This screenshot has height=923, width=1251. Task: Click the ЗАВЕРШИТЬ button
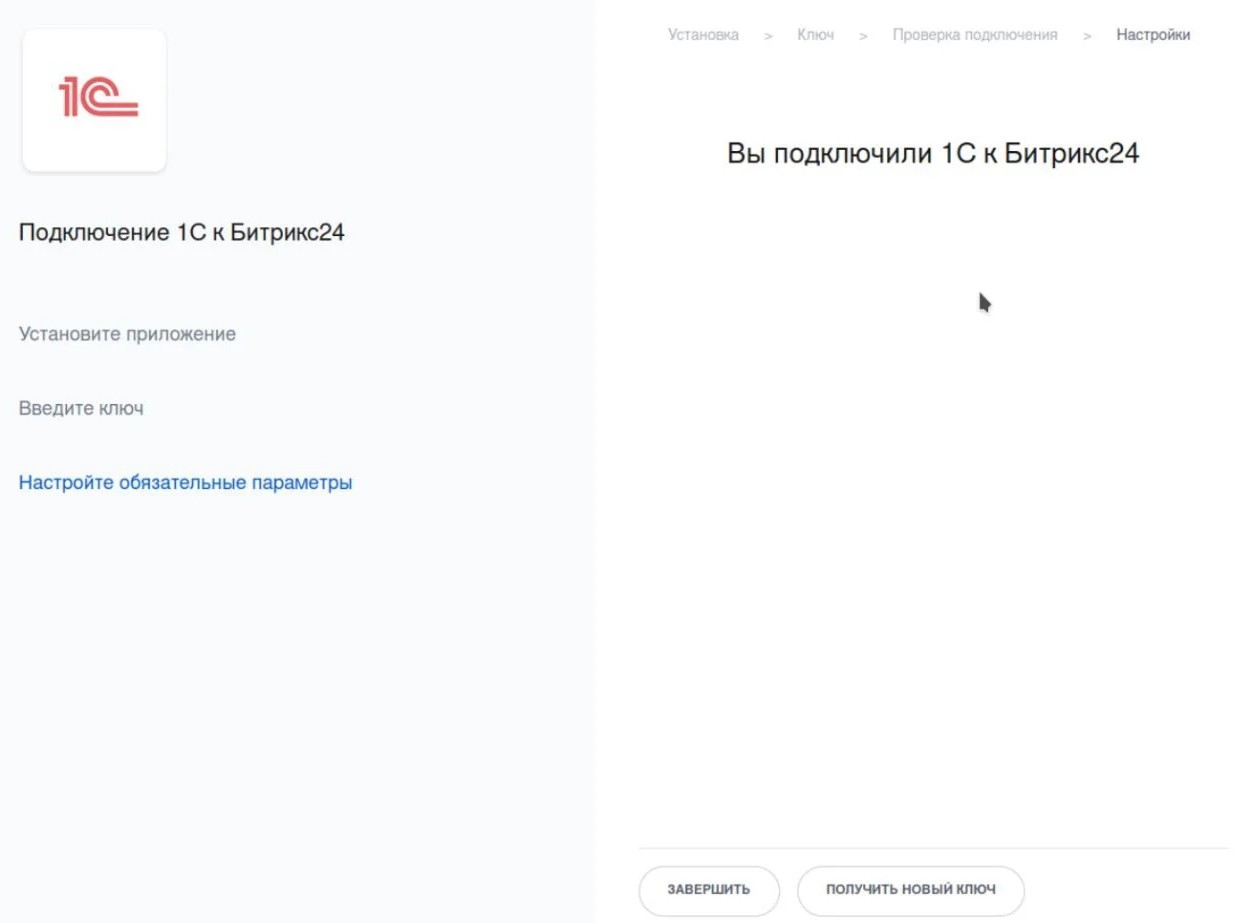pos(708,890)
